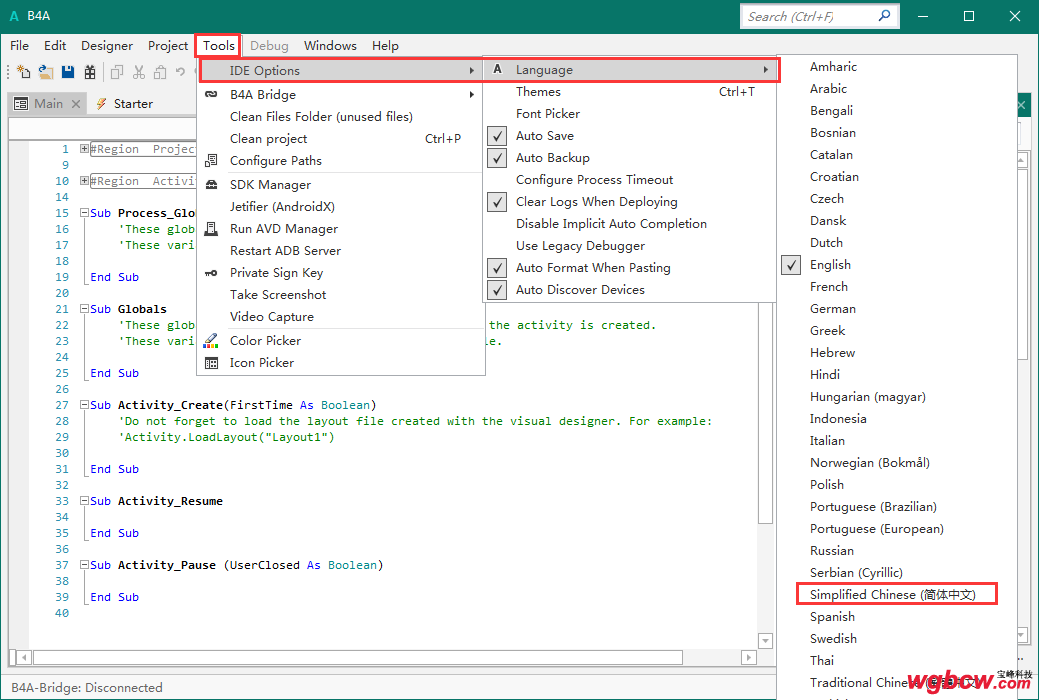Click the search magnifier icon
Screen dimensions: 1039x700
[884, 15]
